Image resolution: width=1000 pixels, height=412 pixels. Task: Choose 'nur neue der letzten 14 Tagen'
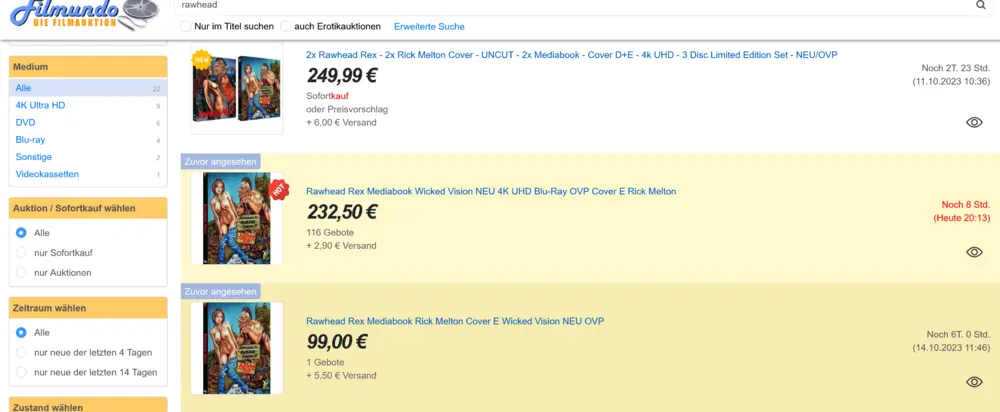pyautogui.click(x=22, y=372)
